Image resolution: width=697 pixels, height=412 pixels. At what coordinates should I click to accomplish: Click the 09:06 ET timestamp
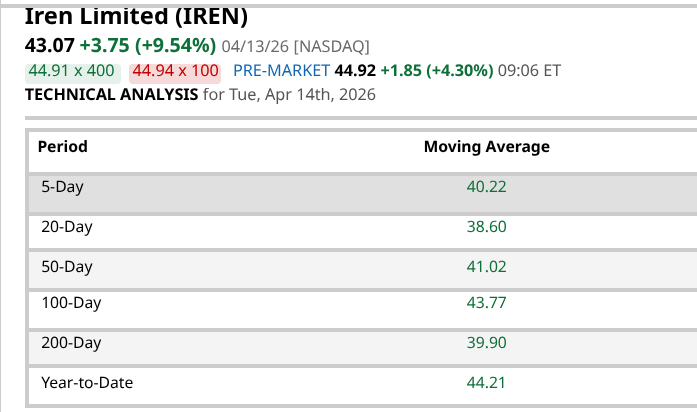529,71
